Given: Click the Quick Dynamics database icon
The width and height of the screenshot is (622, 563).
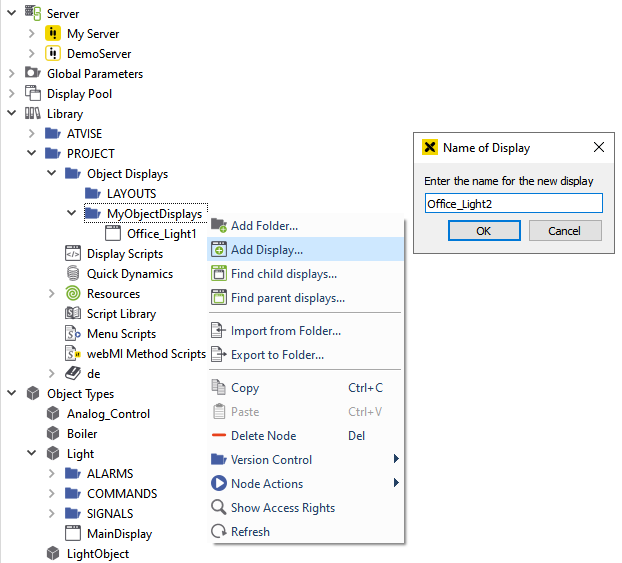Looking at the screenshot, I should [73, 274].
